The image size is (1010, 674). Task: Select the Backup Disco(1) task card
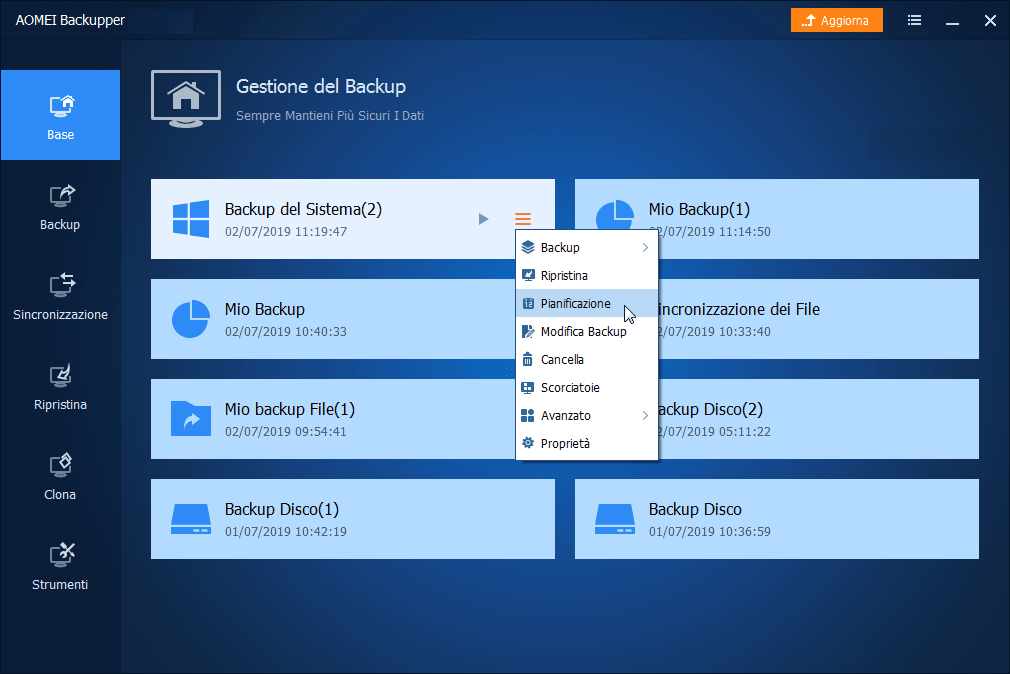[x=352, y=519]
